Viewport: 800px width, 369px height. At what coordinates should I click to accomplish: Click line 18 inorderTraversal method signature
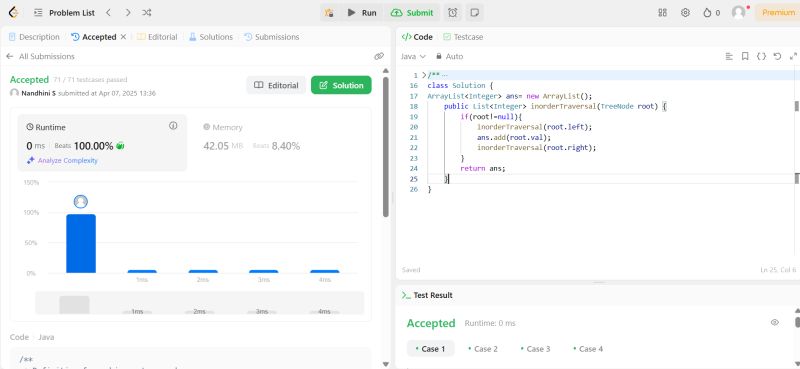click(x=556, y=106)
